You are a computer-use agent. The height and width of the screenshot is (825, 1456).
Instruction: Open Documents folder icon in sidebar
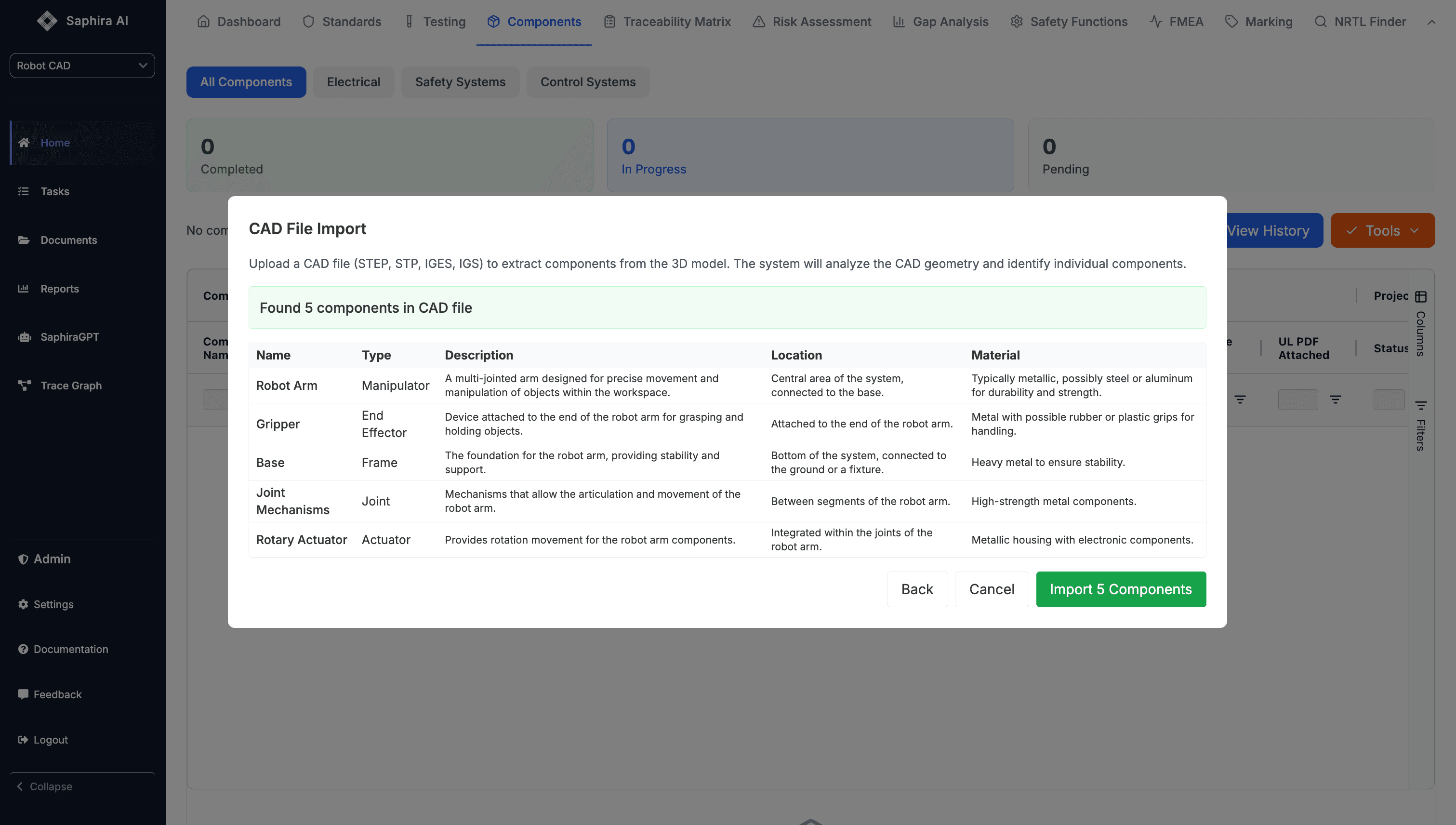point(24,240)
